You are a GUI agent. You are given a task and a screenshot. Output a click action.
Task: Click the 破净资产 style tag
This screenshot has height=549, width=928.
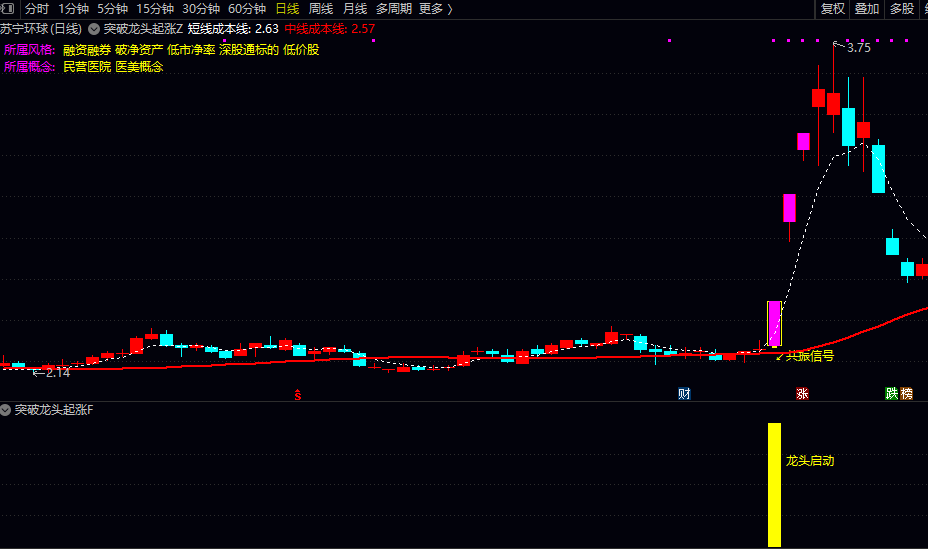point(139,50)
